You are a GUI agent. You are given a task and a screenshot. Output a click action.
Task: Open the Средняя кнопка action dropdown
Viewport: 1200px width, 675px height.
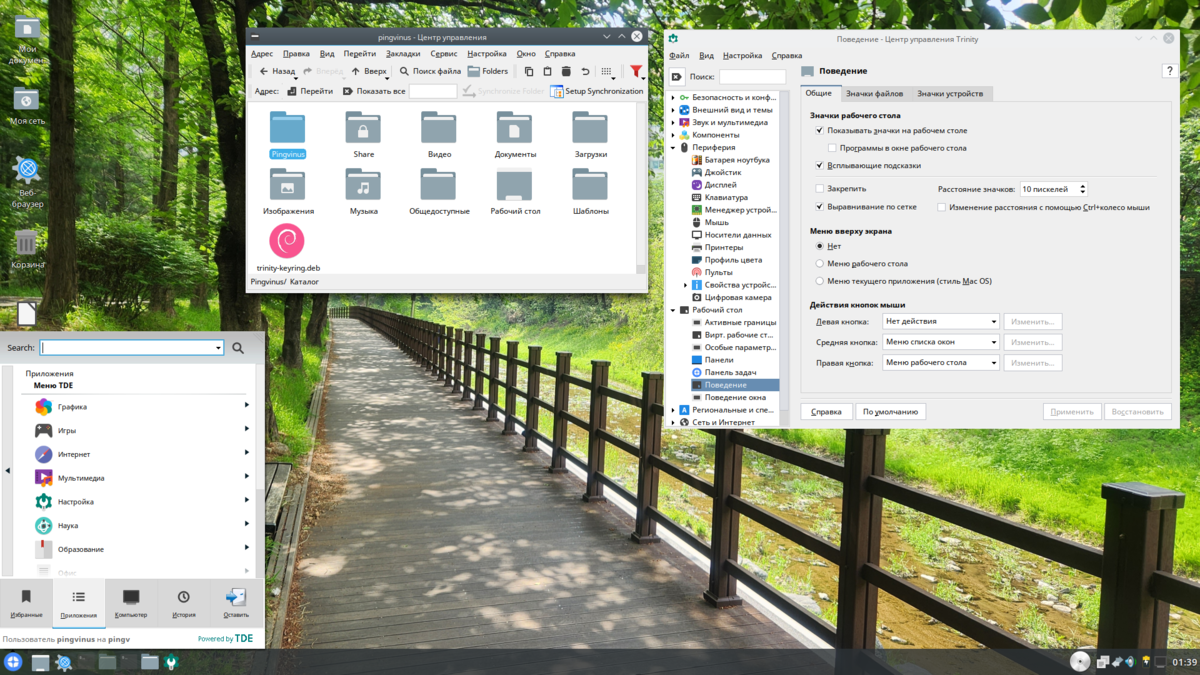(x=940, y=342)
